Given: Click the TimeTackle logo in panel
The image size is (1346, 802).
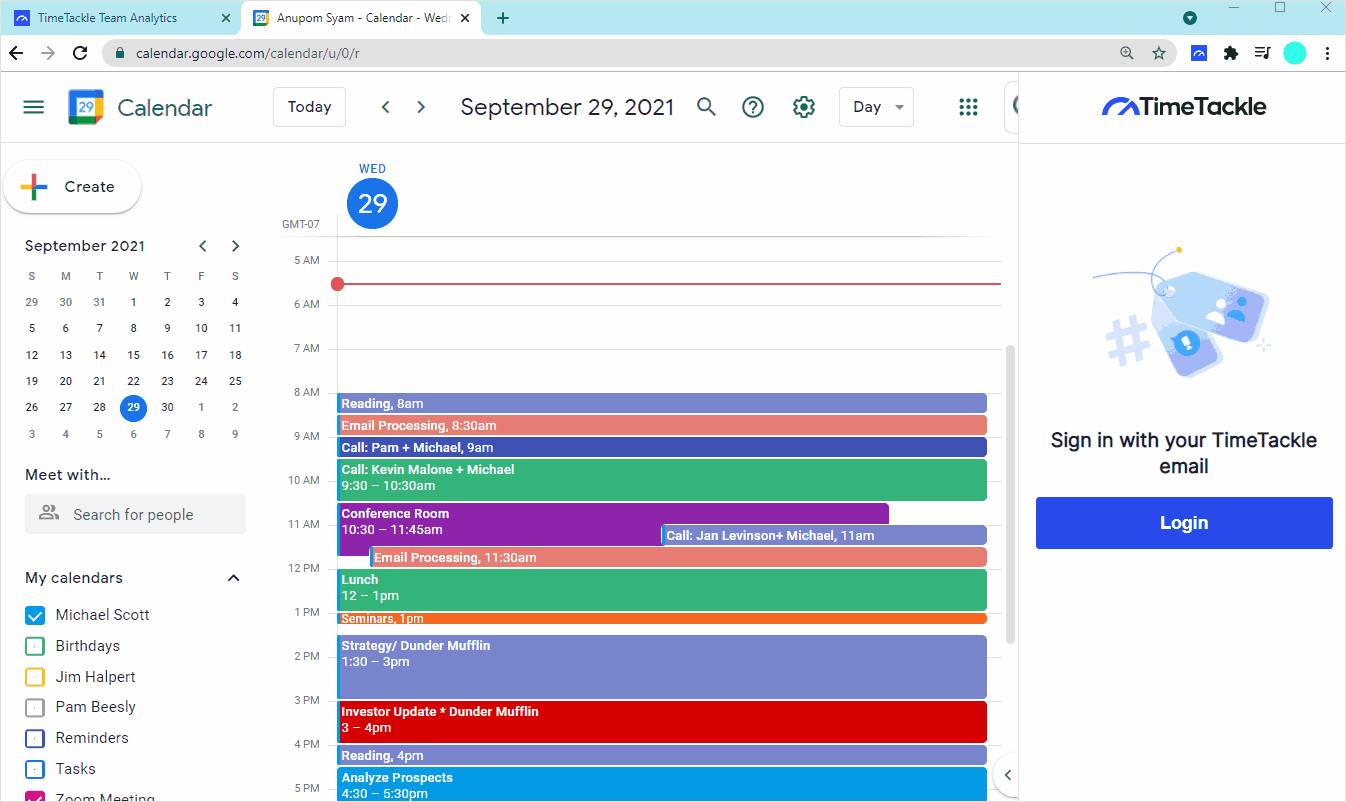Looking at the screenshot, I should (x=1184, y=107).
